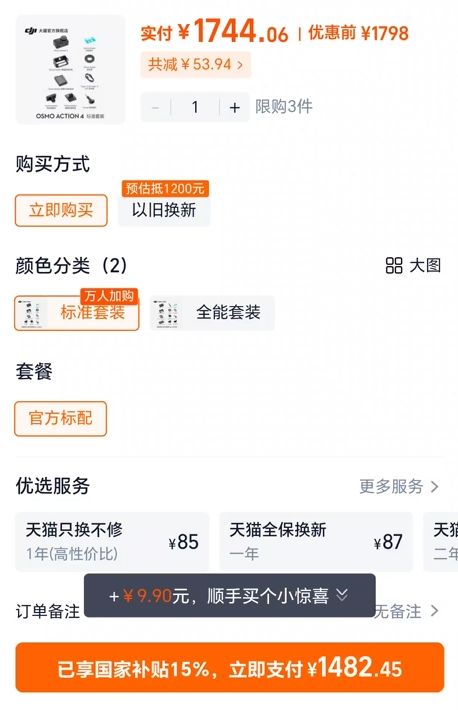This screenshot has height=710, width=458.
Task: Pay now with 立即支付 ¥1482.45 button
Action: click(230, 667)
